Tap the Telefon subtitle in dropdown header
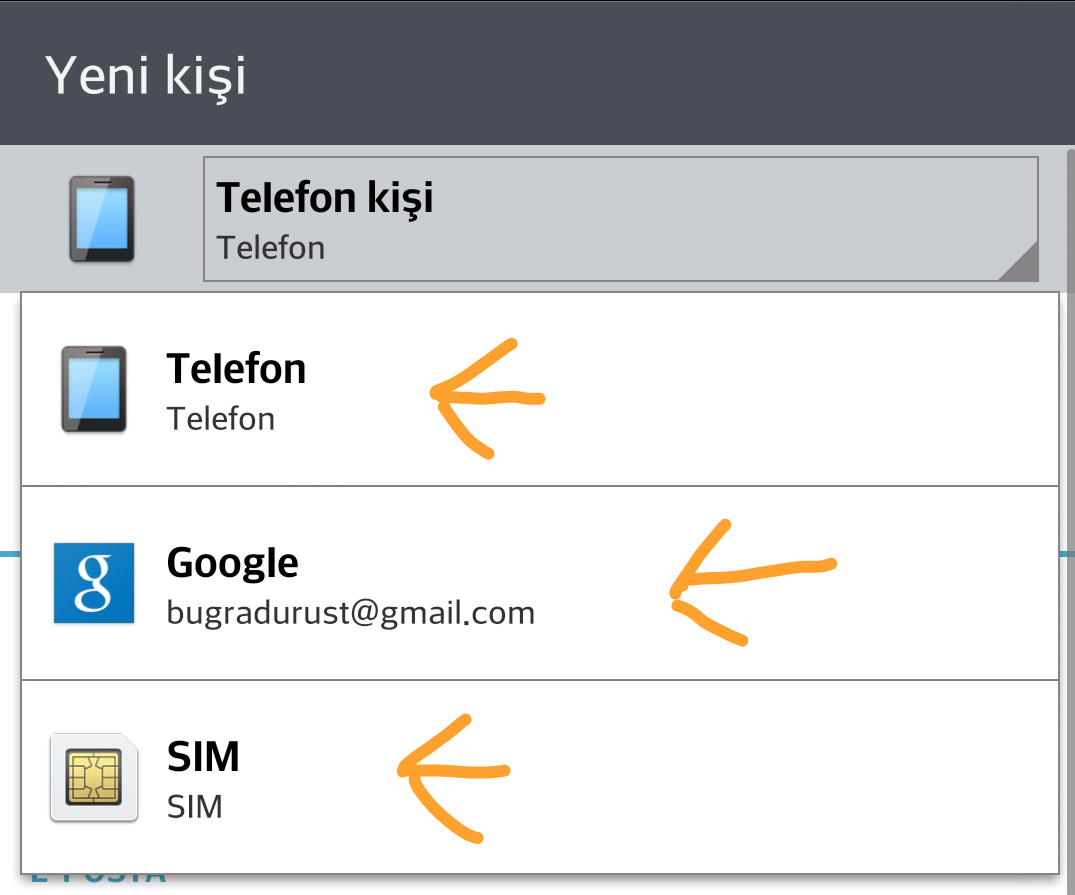Viewport: 1075px width, 895px height. coord(271,248)
